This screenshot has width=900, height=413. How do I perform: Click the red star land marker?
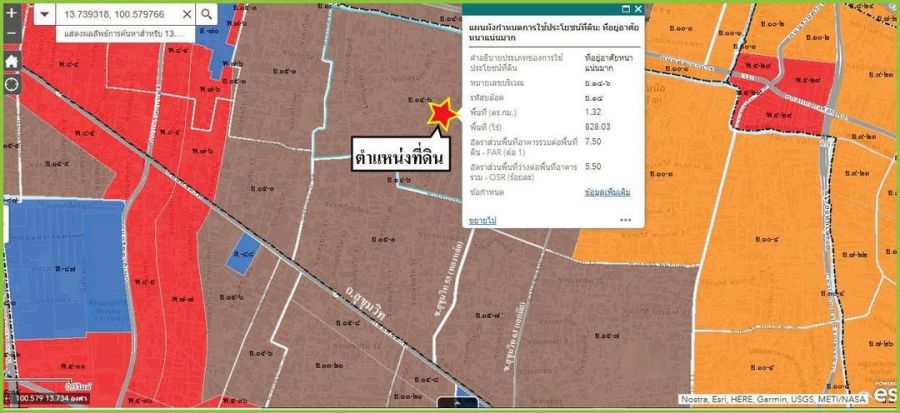coord(439,114)
